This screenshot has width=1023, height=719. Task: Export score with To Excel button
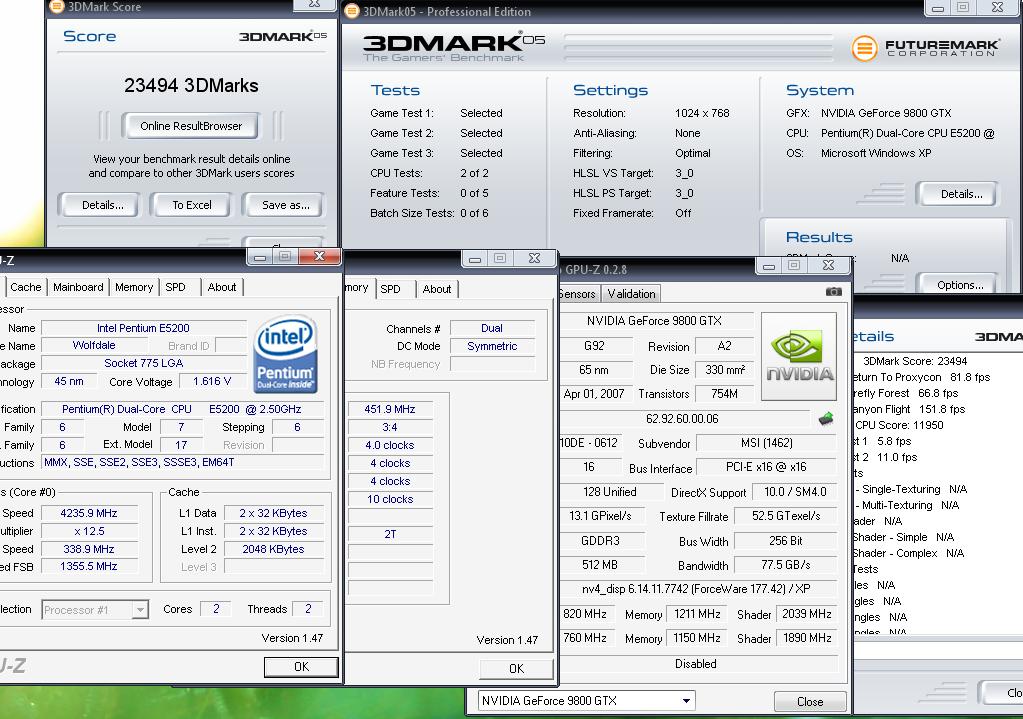[x=191, y=205]
